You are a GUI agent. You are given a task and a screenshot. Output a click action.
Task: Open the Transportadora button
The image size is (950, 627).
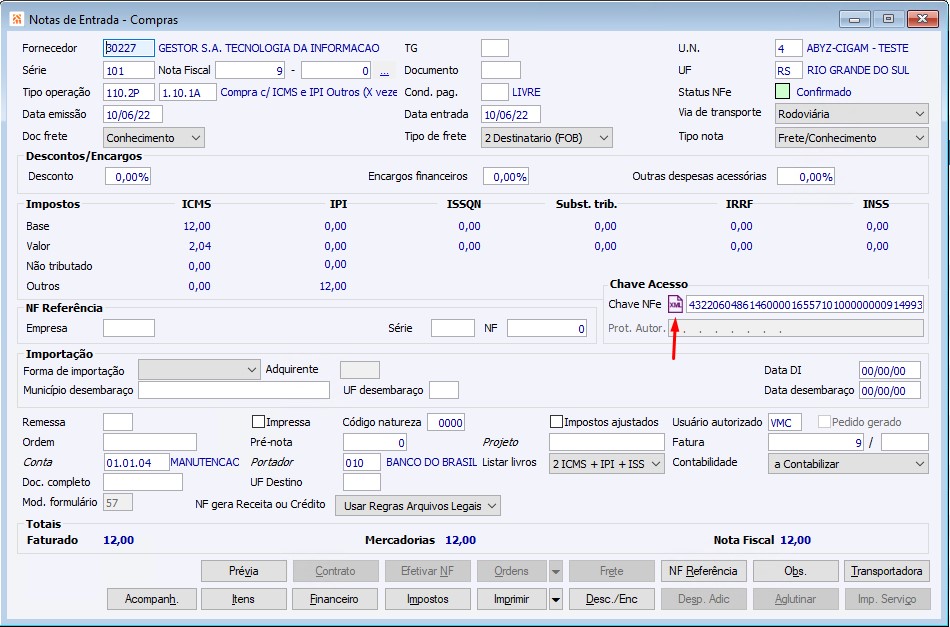pos(887,571)
